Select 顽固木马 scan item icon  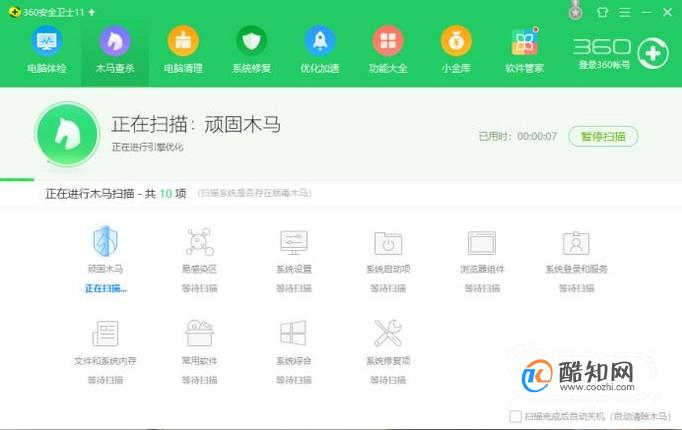[x=105, y=240]
